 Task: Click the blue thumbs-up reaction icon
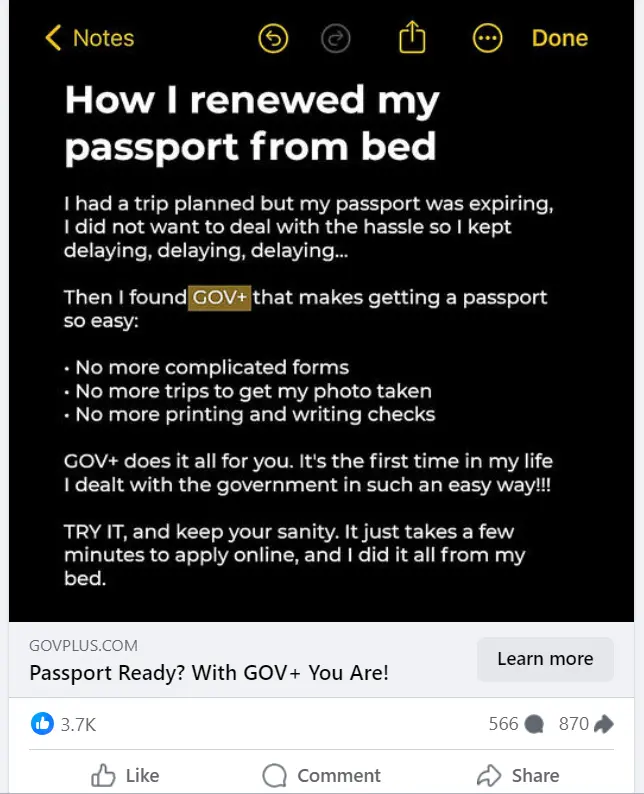pos(42,723)
